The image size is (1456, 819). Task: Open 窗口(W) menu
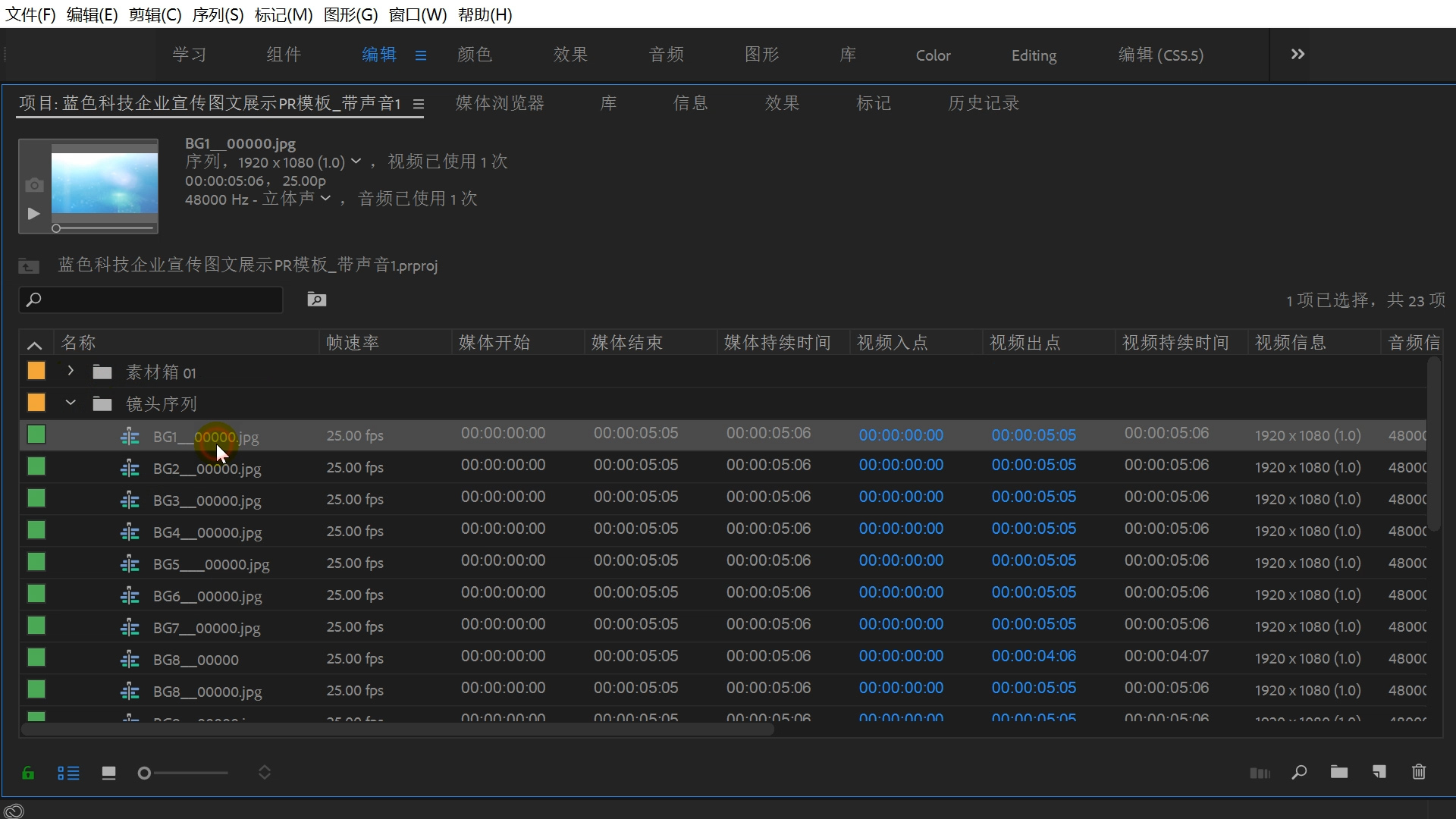pos(417,14)
